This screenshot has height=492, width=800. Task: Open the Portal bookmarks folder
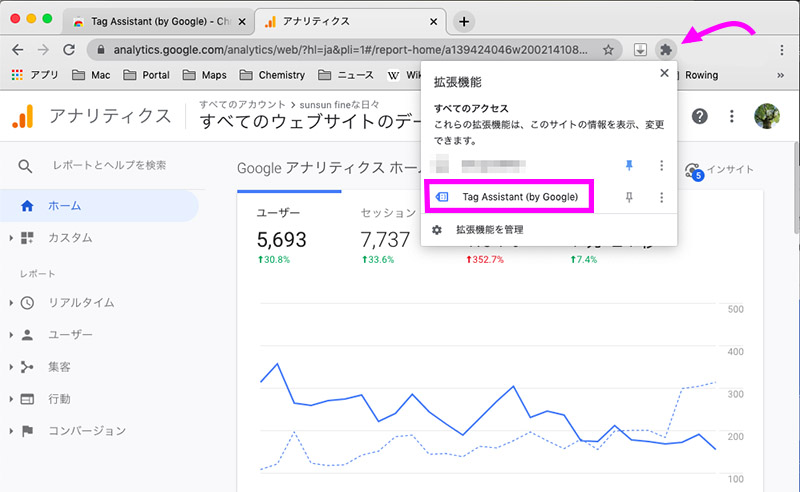146,75
